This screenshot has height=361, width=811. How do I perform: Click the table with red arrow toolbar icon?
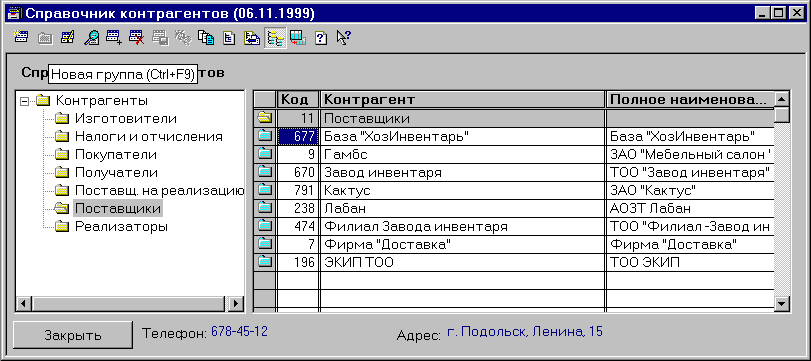[298, 38]
